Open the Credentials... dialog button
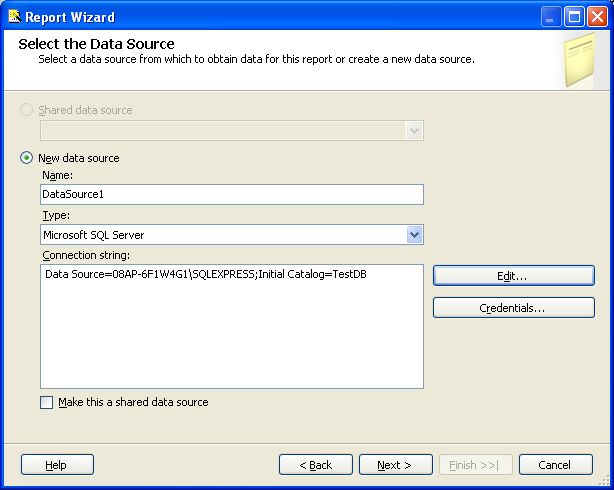 coord(513,308)
